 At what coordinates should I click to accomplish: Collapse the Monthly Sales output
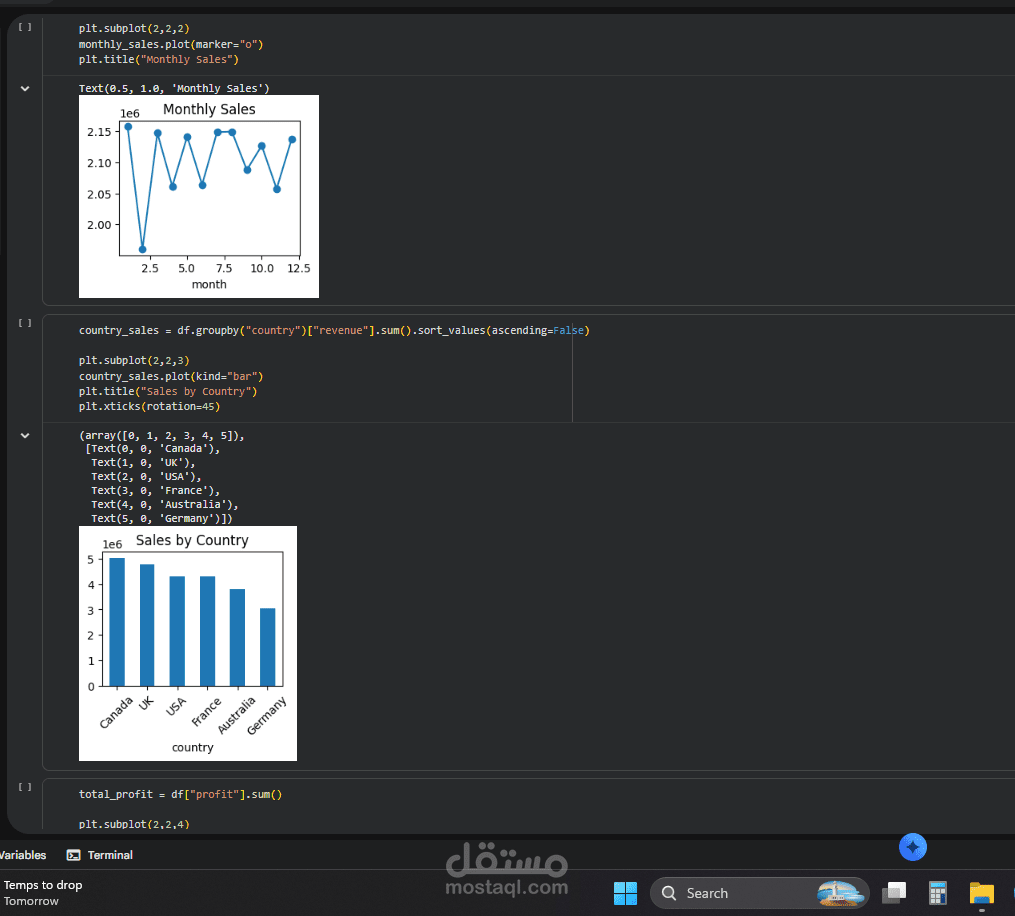[x=25, y=89]
